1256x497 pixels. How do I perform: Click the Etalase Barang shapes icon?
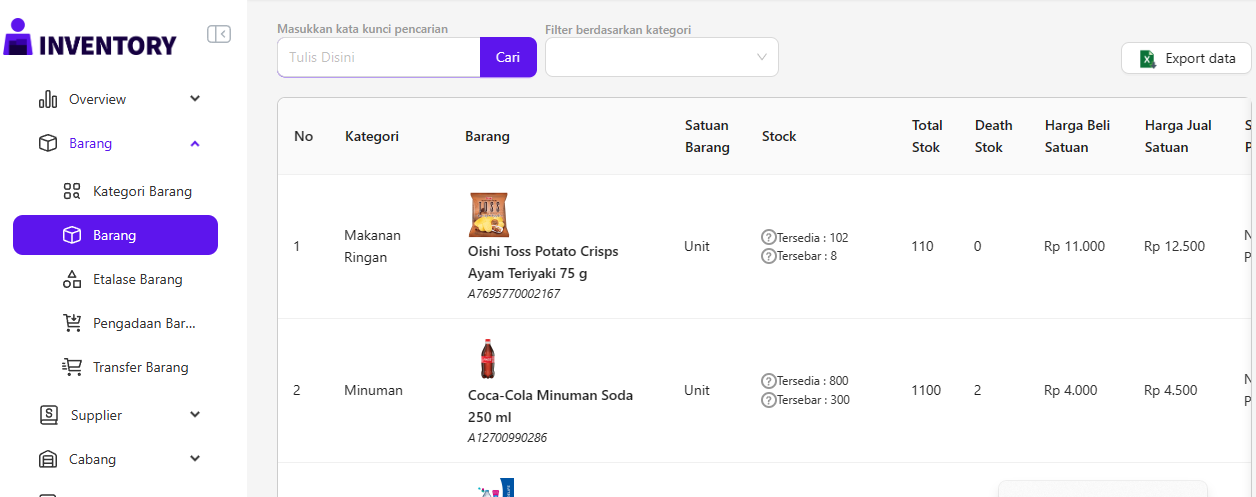[x=72, y=279]
